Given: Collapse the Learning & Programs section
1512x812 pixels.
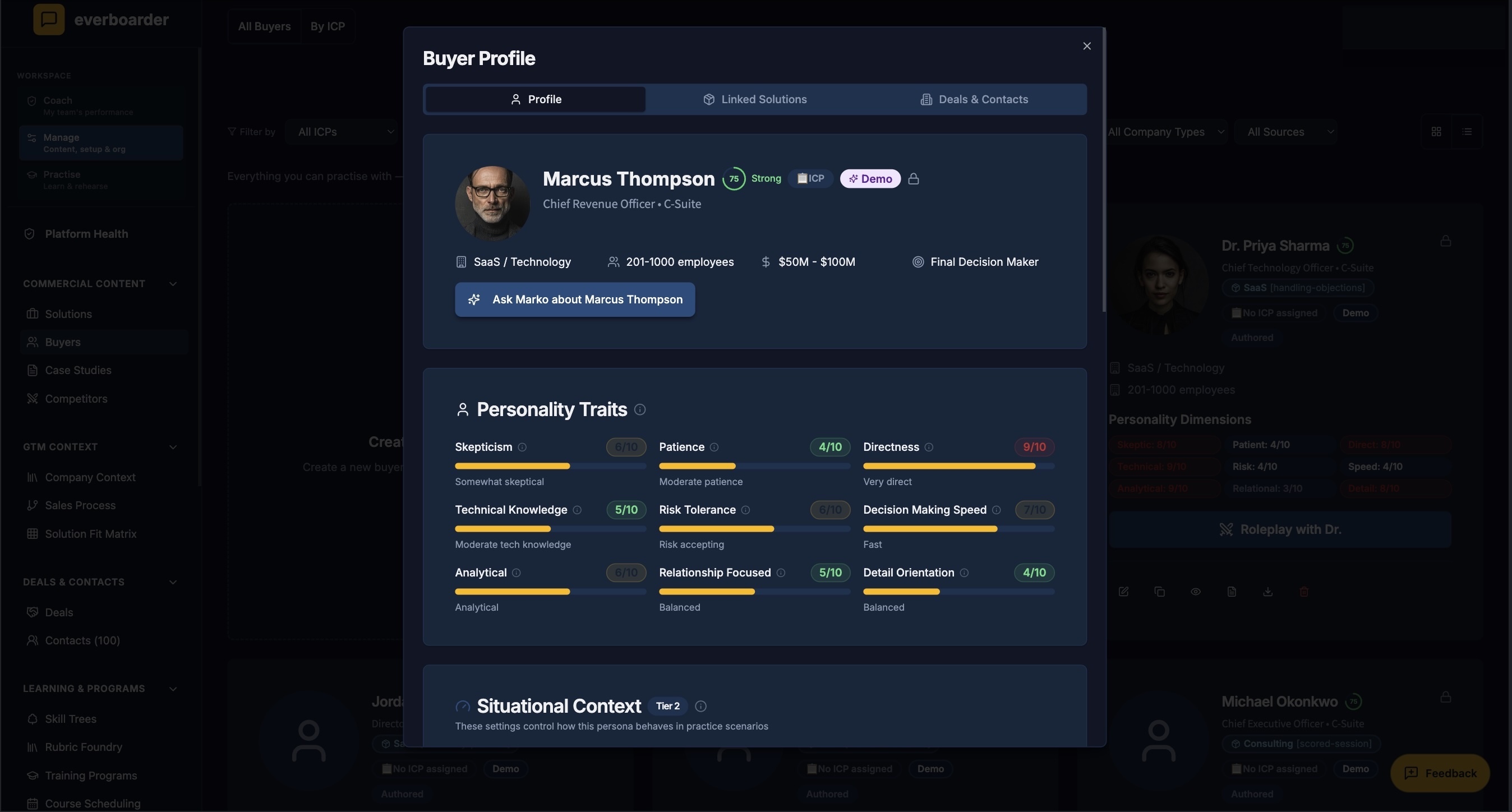Looking at the screenshot, I should 173,689.
